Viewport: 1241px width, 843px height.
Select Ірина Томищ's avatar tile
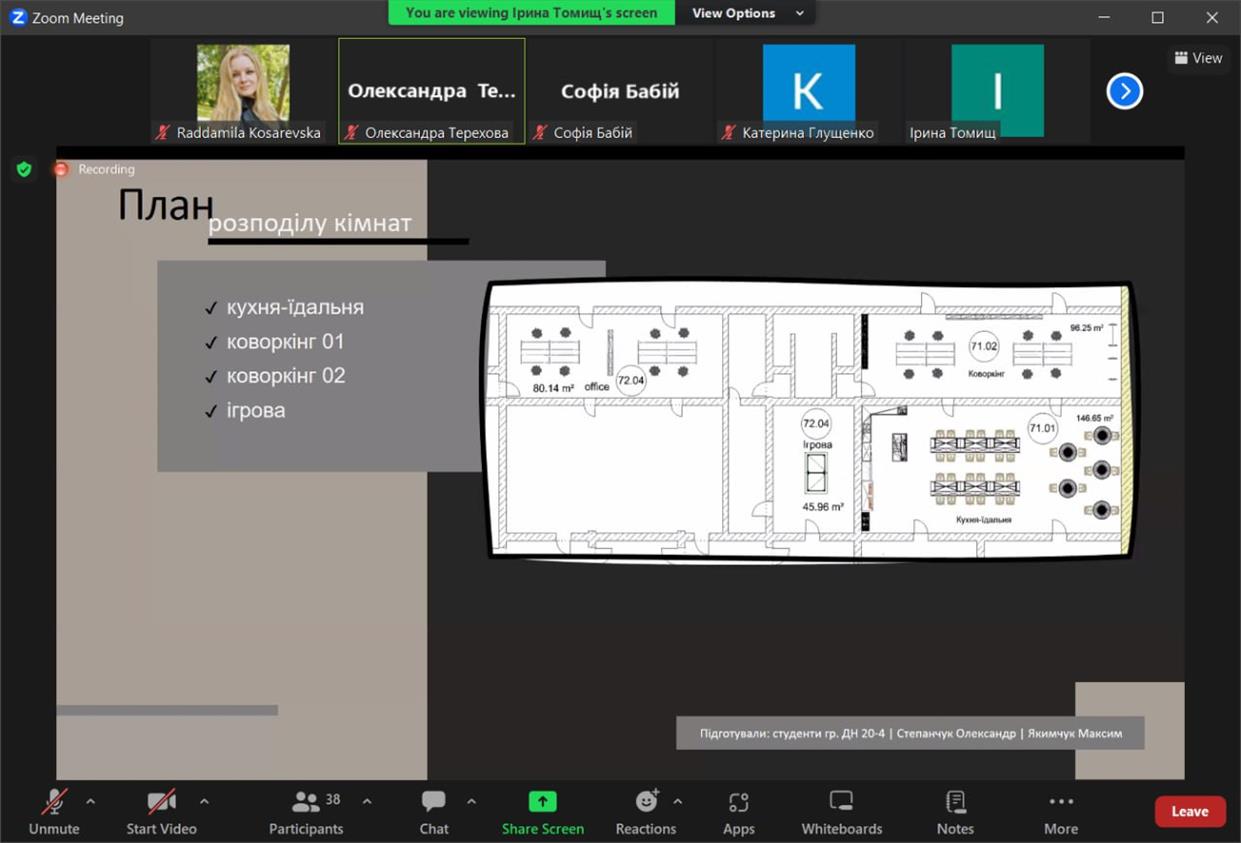tap(997, 91)
